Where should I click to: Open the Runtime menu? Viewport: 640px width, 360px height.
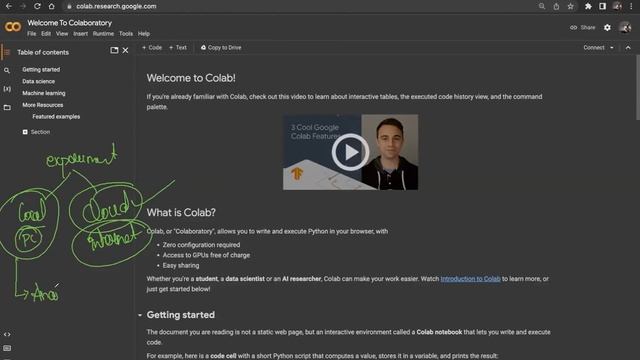[x=103, y=34]
